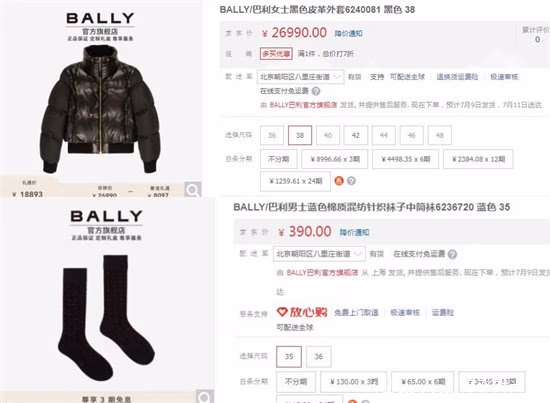Select the jacket's 不分期 payment option
This screenshot has width=550, height=403.
(279, 159)
